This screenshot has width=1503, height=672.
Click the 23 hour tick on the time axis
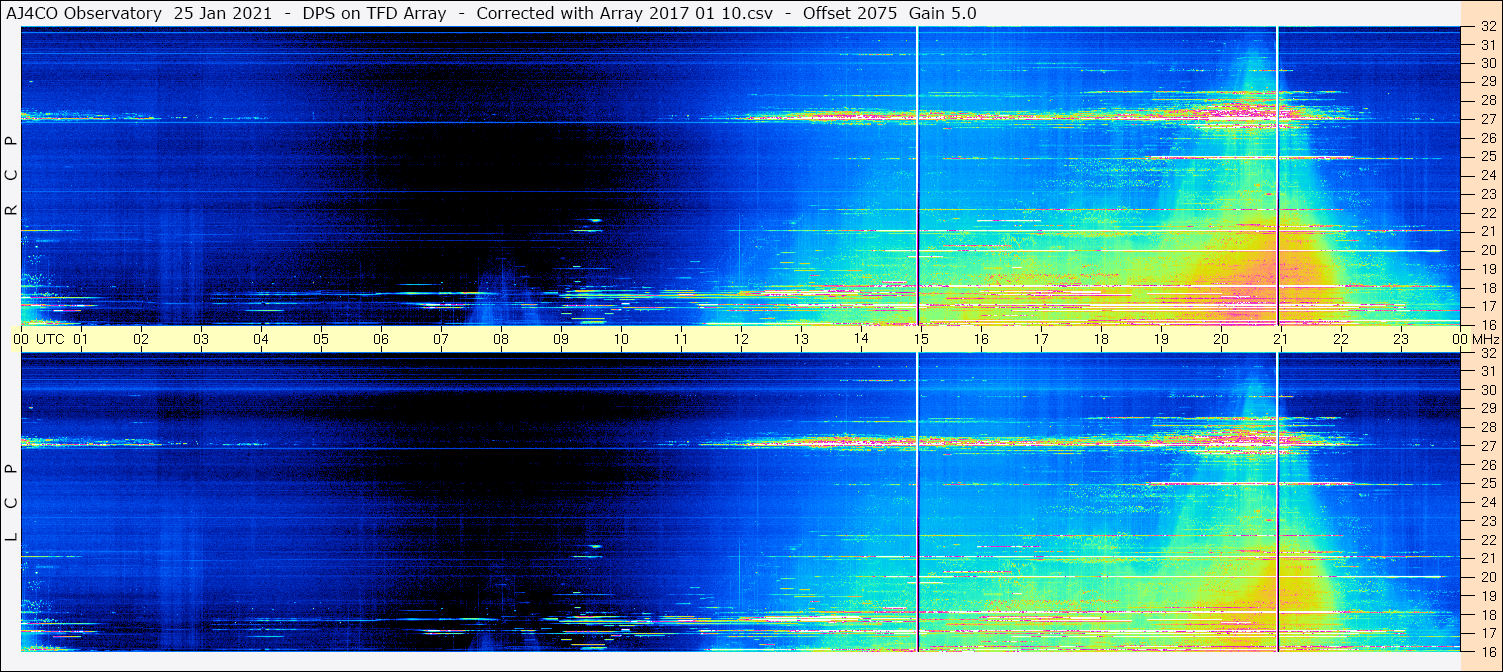[1401, 339]
